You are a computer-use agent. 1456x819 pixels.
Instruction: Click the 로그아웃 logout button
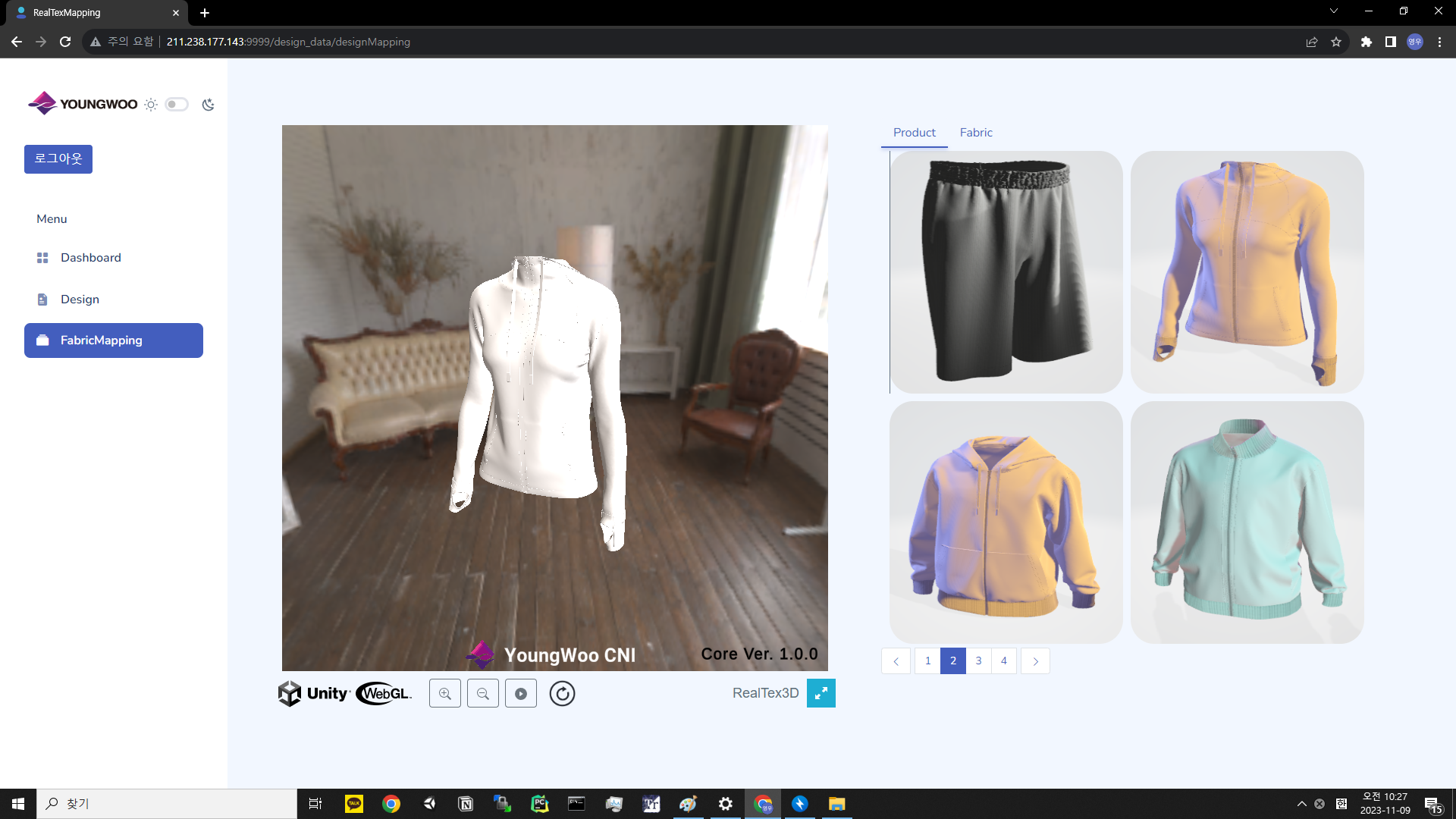[58, 159]
